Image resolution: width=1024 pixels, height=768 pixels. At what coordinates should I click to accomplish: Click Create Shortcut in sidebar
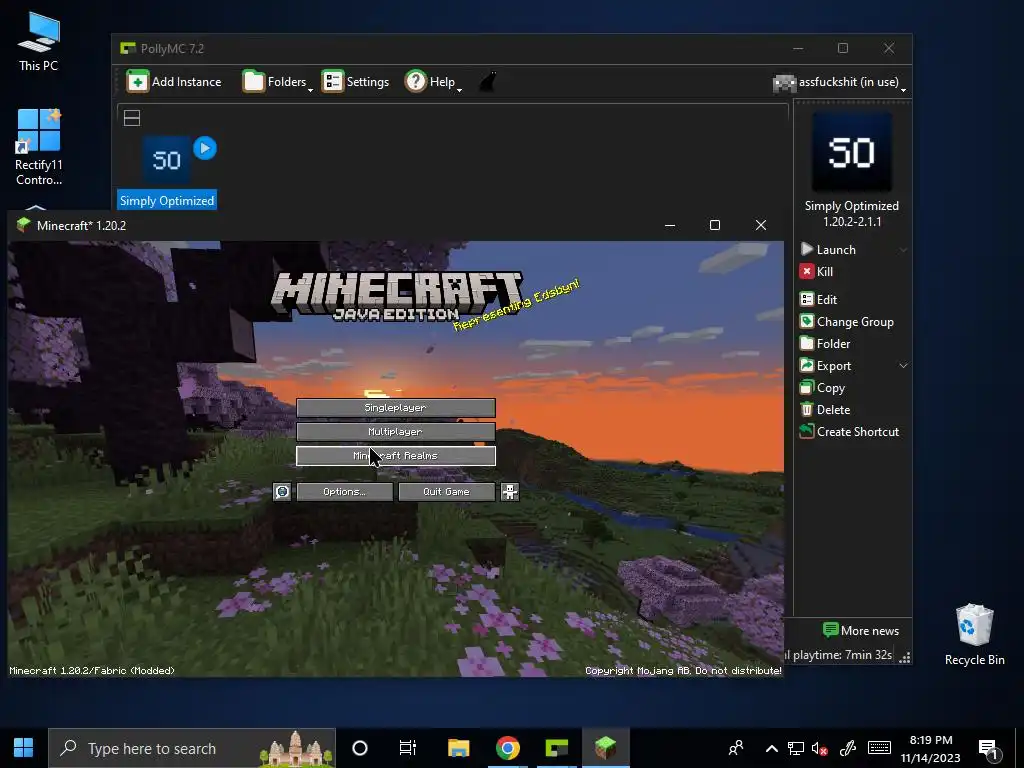point(850,432)
